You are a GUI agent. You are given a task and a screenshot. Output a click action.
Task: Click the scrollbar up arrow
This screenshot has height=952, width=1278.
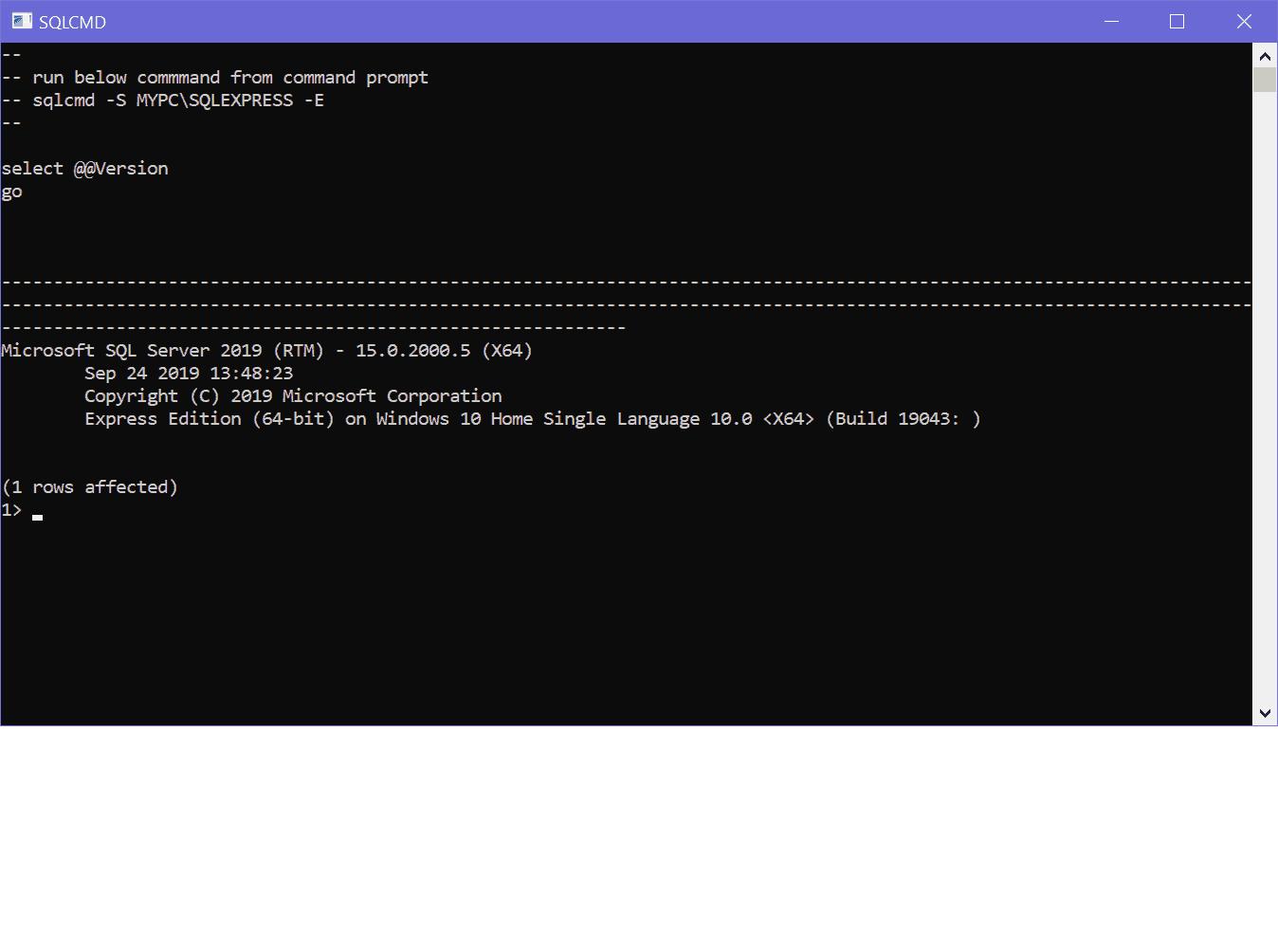pos(1265,55)
